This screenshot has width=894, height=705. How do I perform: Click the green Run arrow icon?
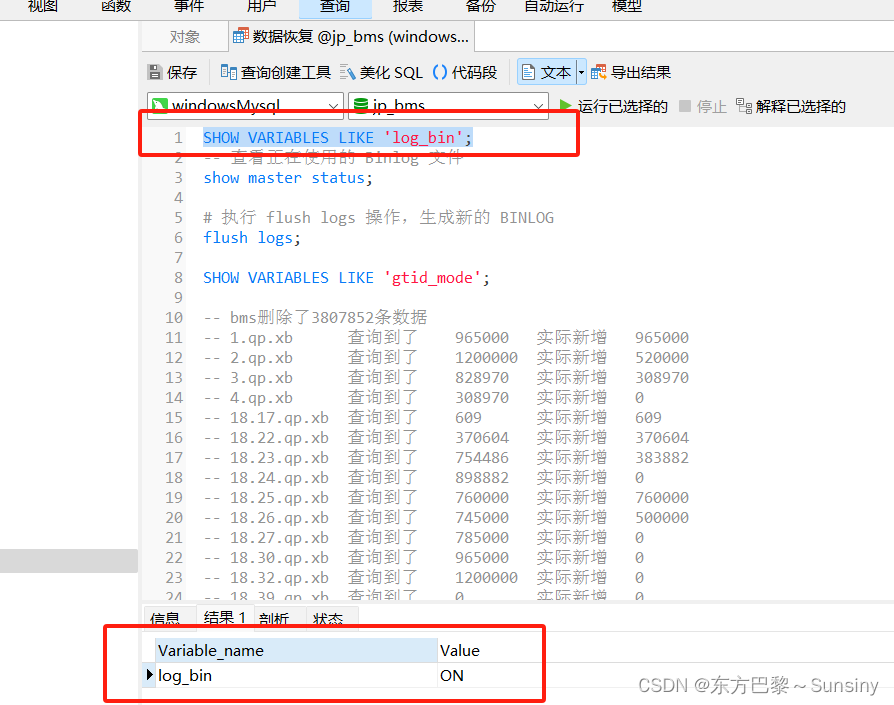566,106
